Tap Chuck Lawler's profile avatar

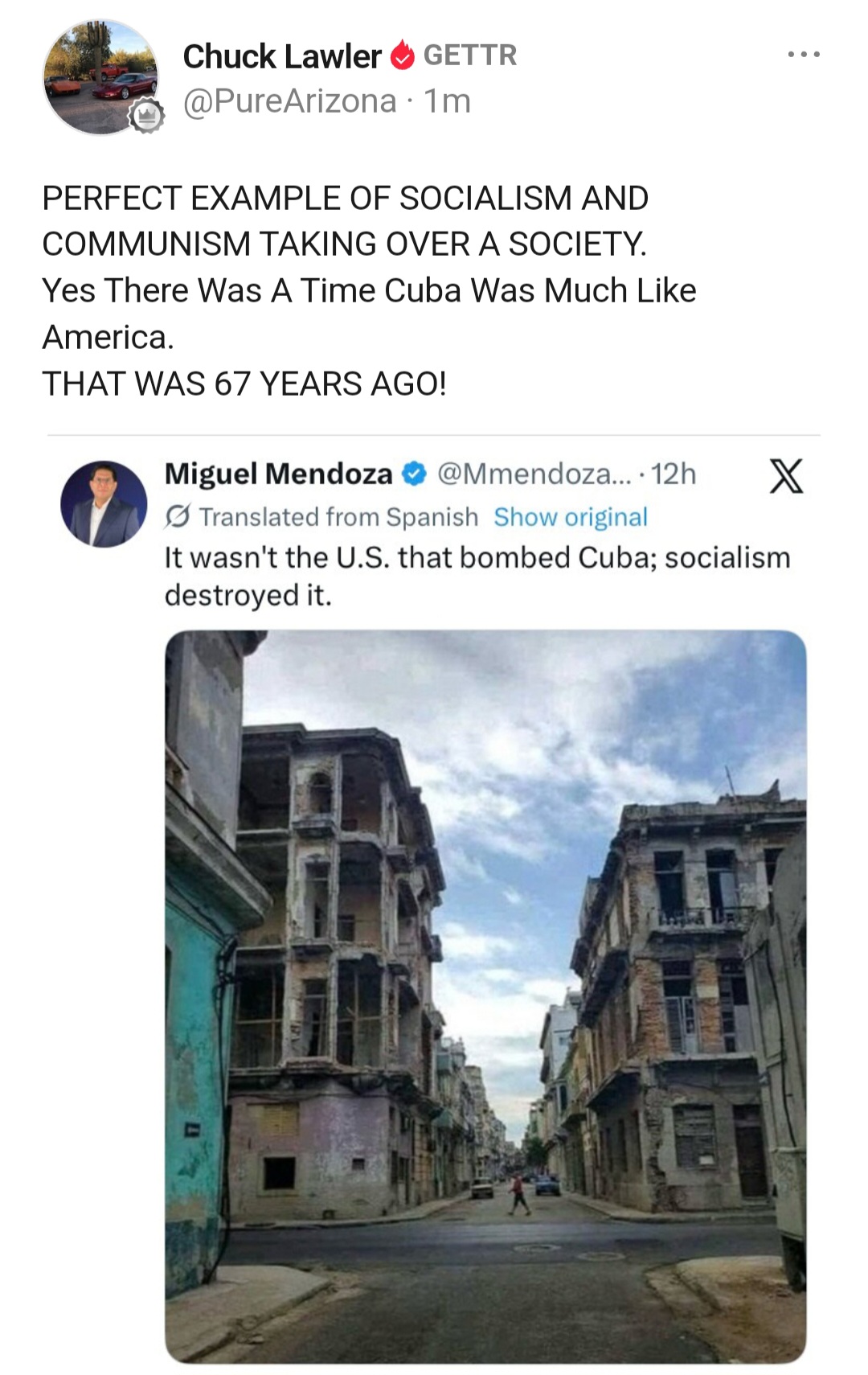[x=101, y=77]
